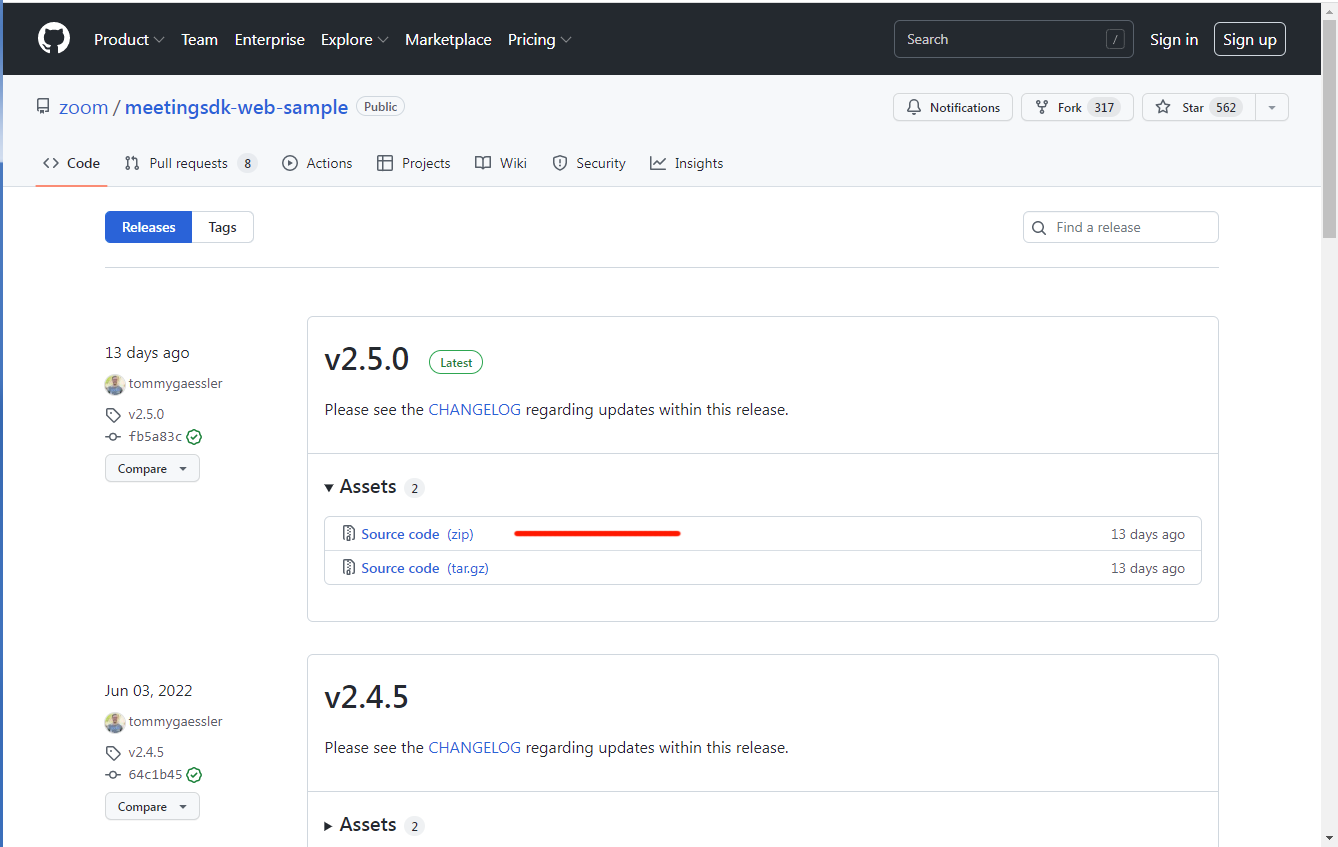Image resolution: width=1338 pixels, height=847 pixels.
Task: Select the Releases tab button
Action: tap(148, 227)
